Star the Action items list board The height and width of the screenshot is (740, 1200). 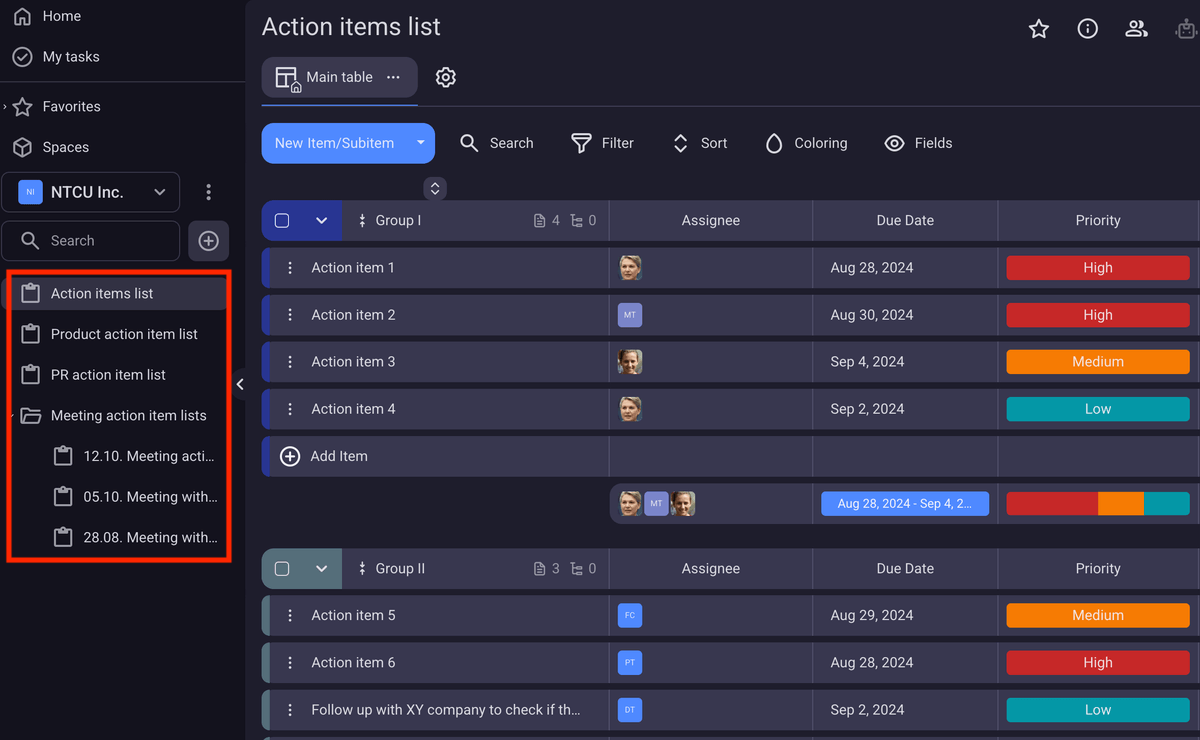pos(1038,29)
